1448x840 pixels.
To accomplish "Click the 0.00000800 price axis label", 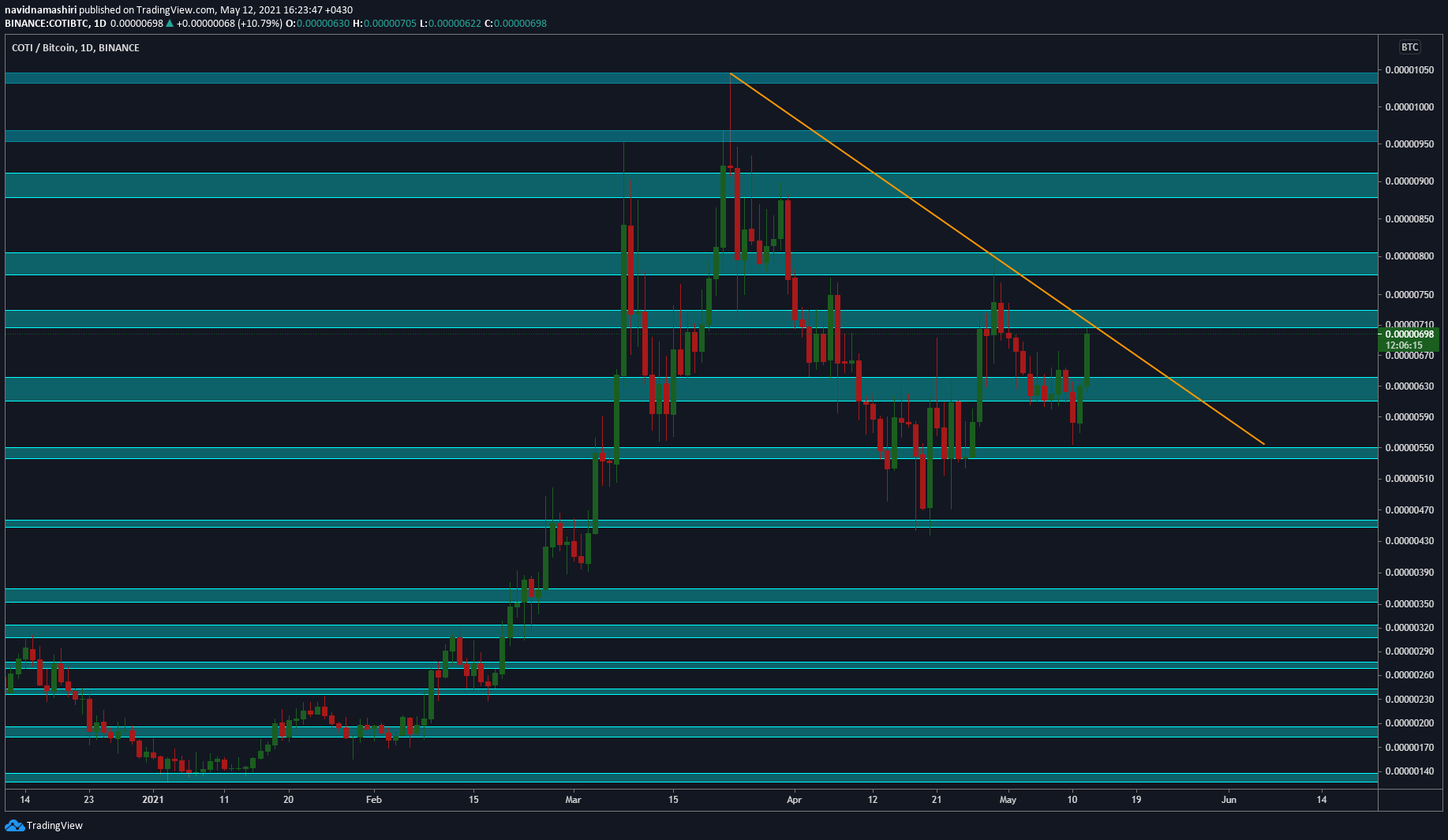I will coord(1409,256).
